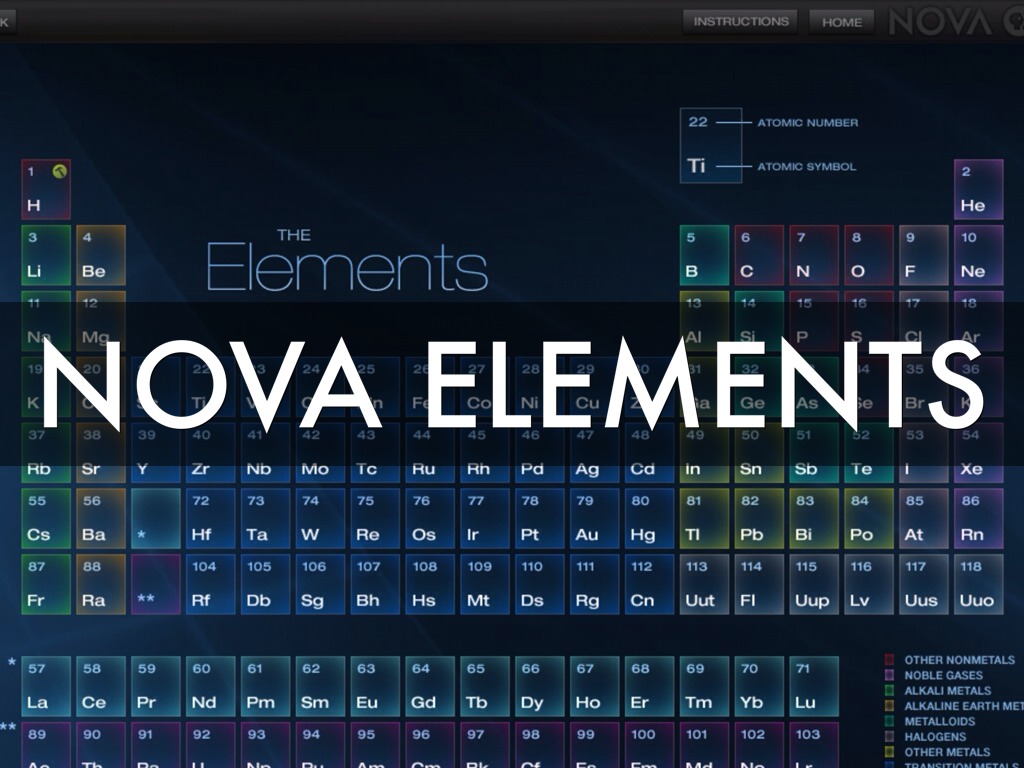Click the sample Ti tile in the key

tap(710, 146)
